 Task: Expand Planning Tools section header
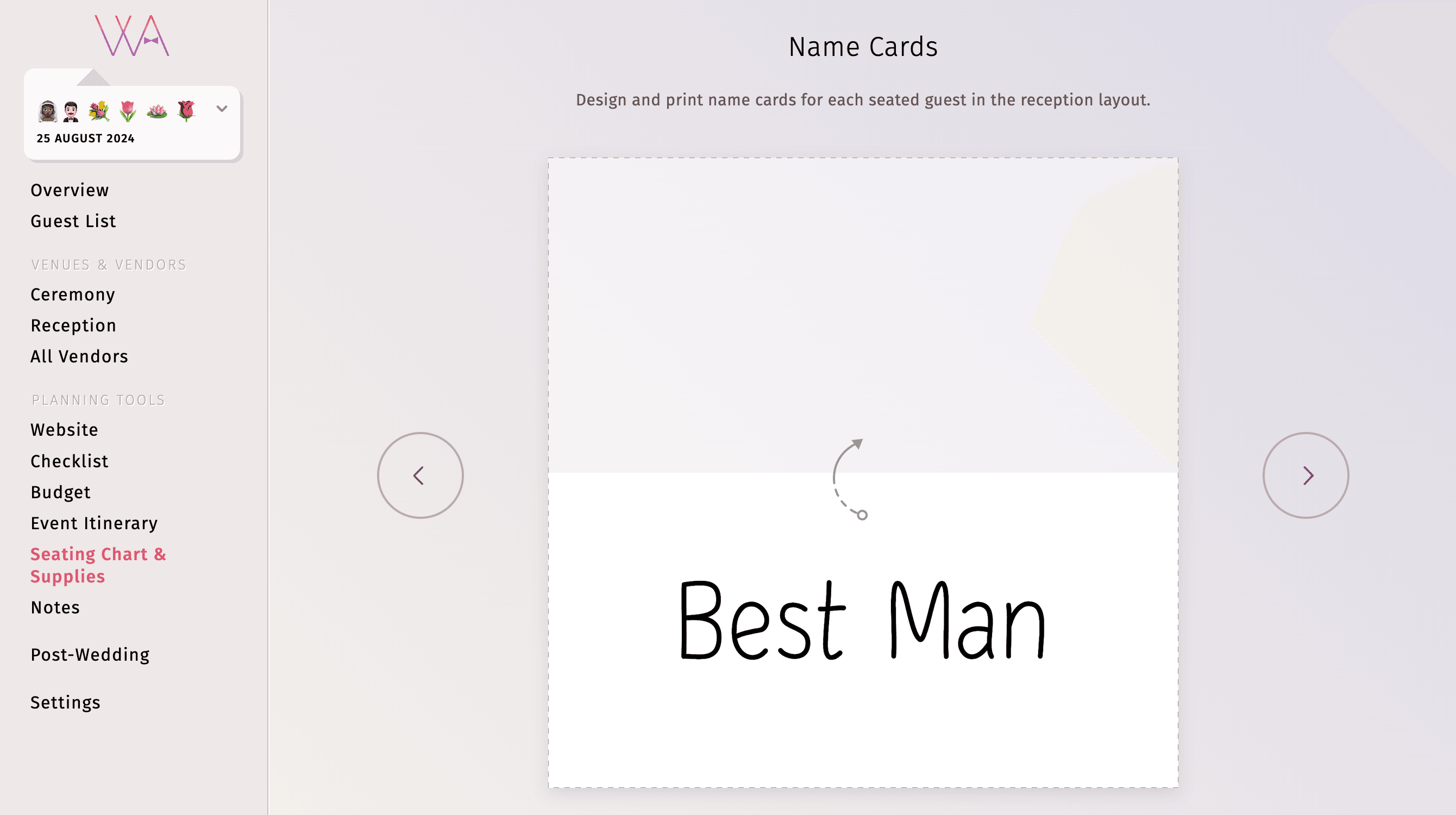[98, 399]
